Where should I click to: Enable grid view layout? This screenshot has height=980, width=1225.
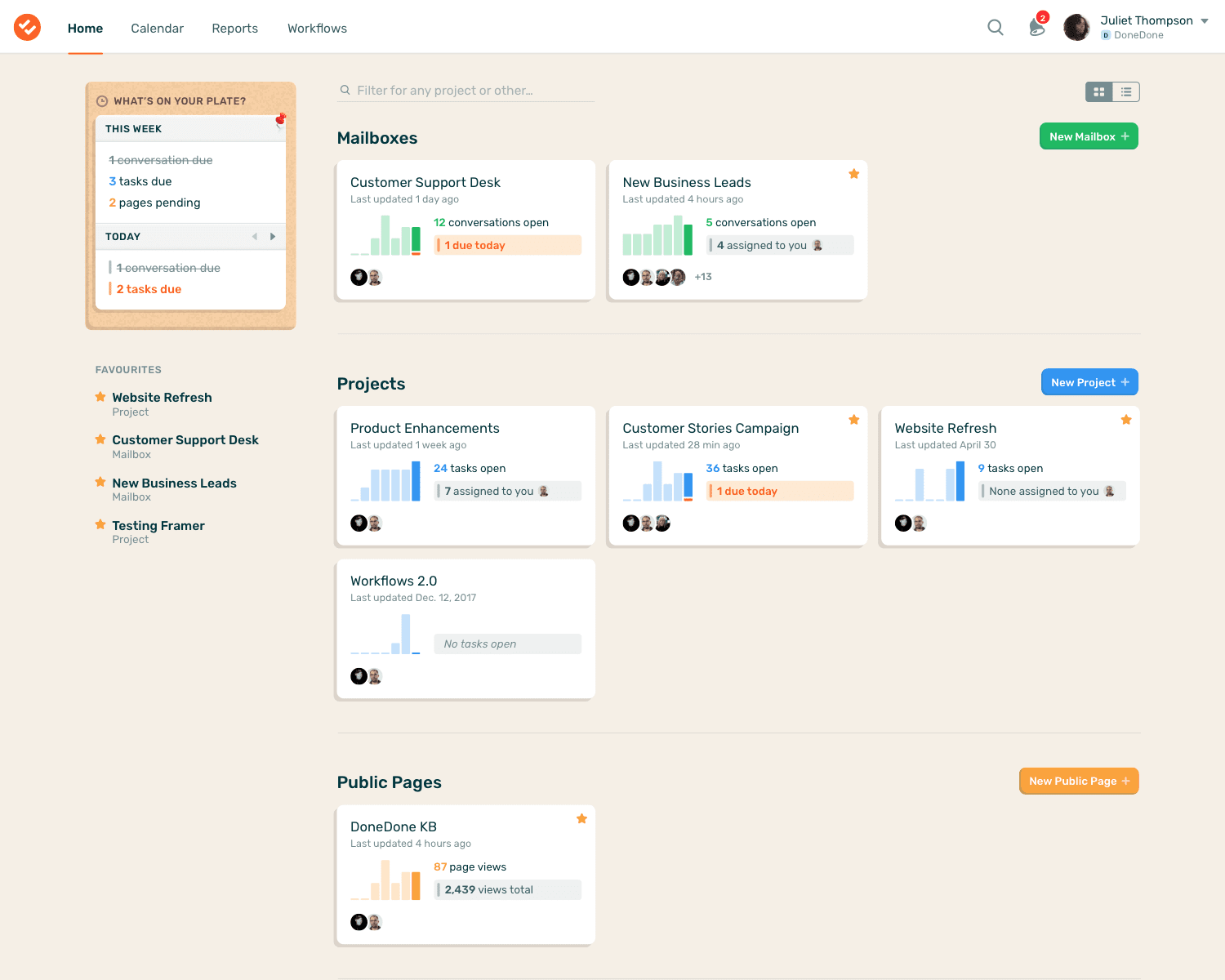pyautogui.click(x=1098, y=91)
